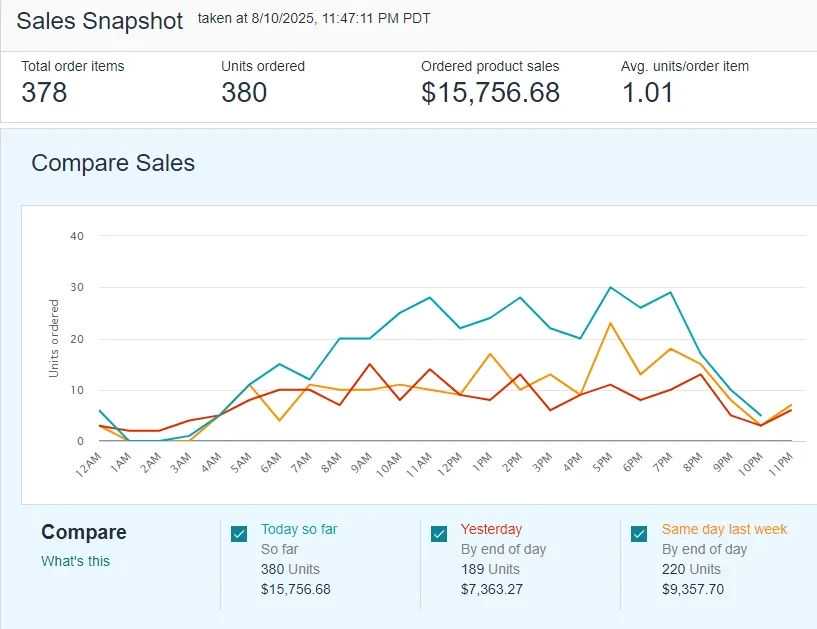Viewport: 817px width, 629px height.
Task: Click teal line's peak point at 5PM
Action: pyautogui.click(x=610, y=288)
